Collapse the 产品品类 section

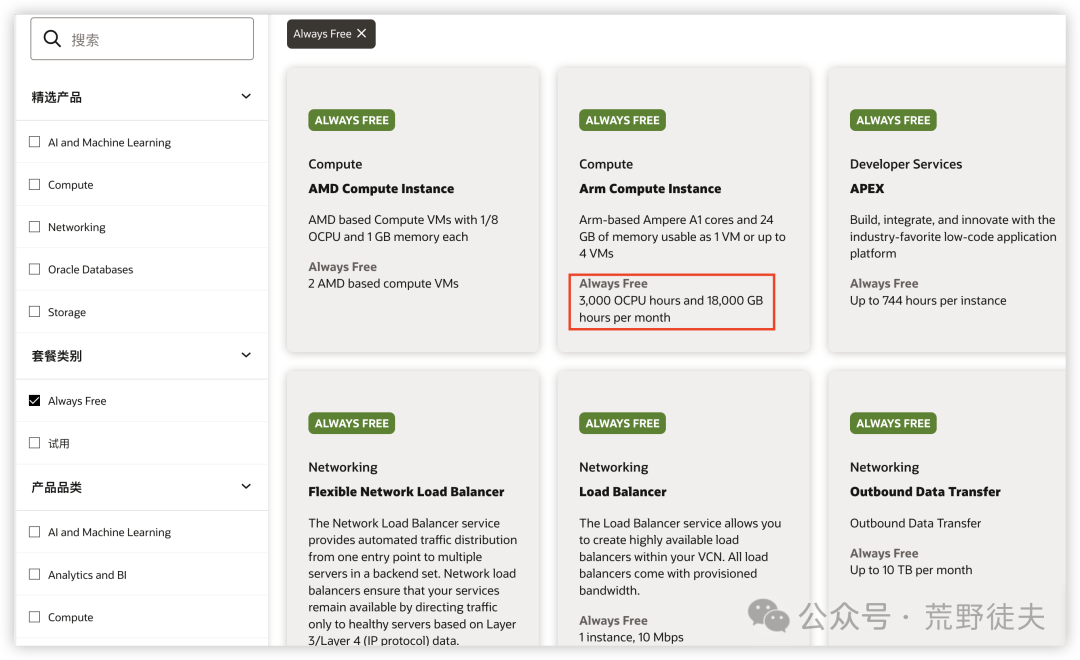pos(246,486)
